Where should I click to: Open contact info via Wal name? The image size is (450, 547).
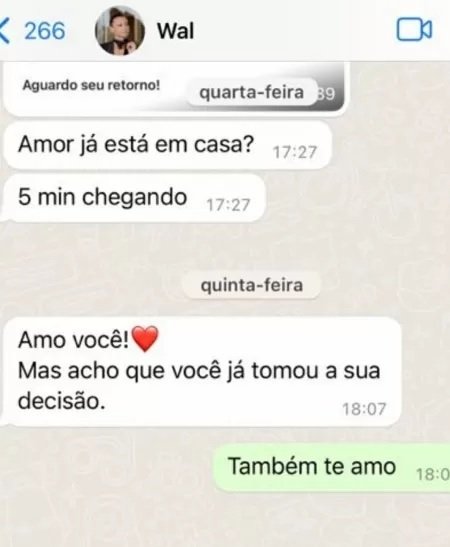point(175,31)
